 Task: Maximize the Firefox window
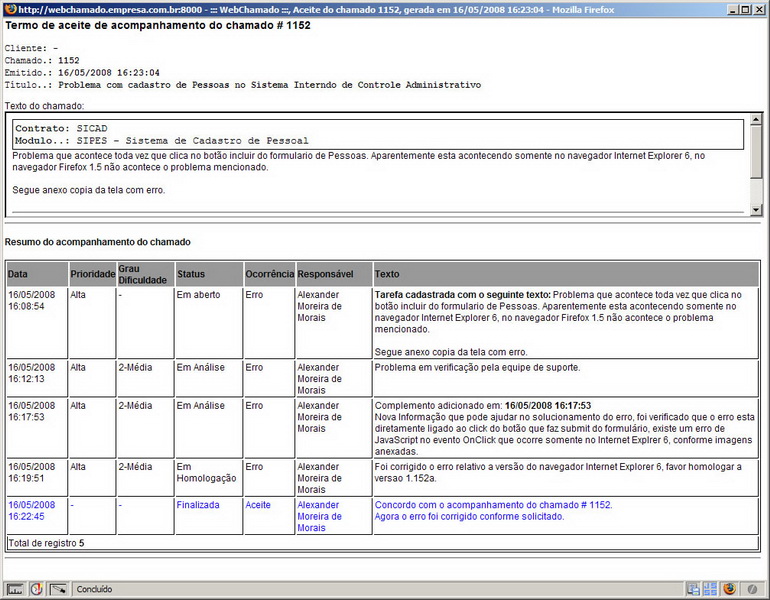point(743,9)
